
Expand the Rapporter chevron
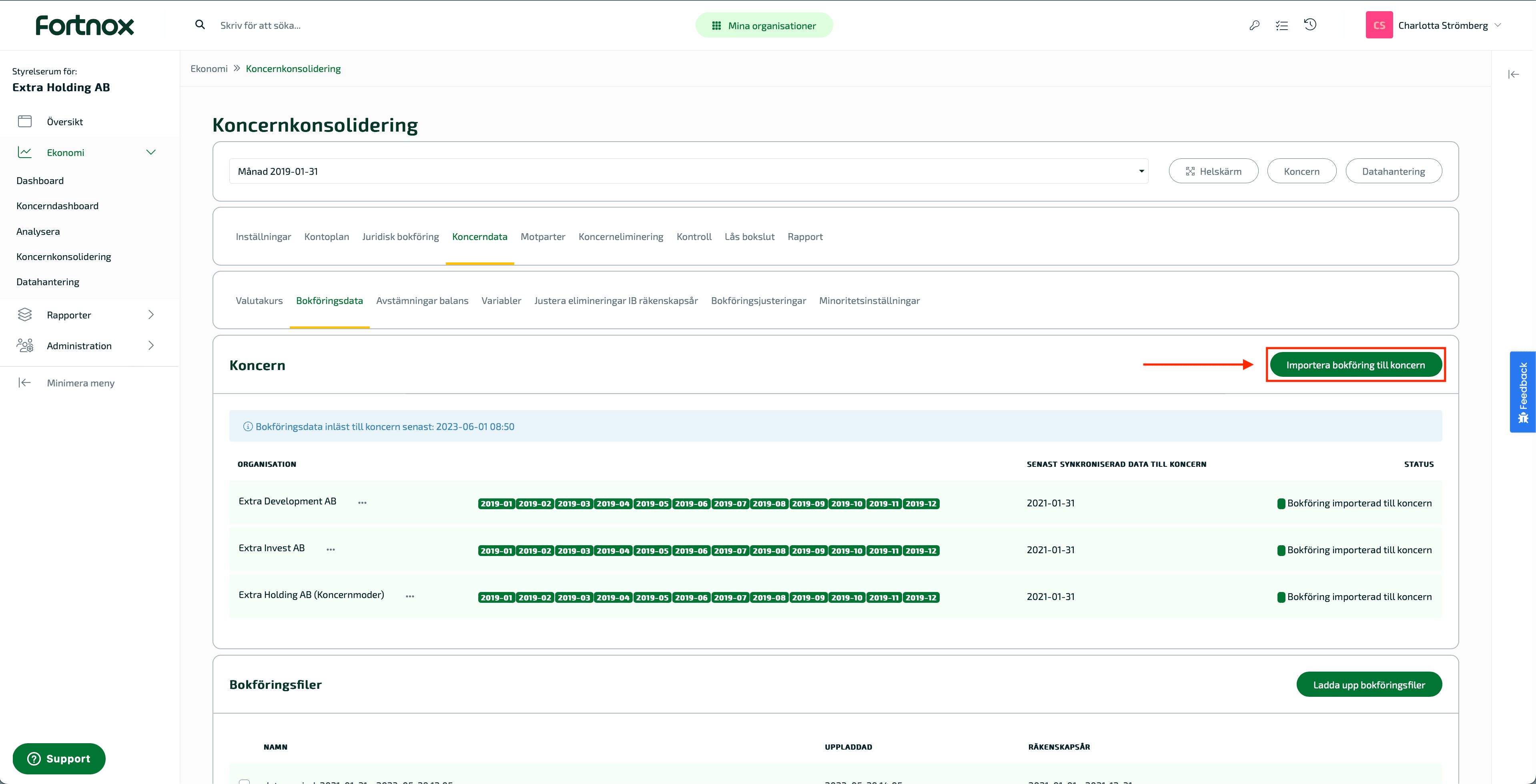point(151,314)
